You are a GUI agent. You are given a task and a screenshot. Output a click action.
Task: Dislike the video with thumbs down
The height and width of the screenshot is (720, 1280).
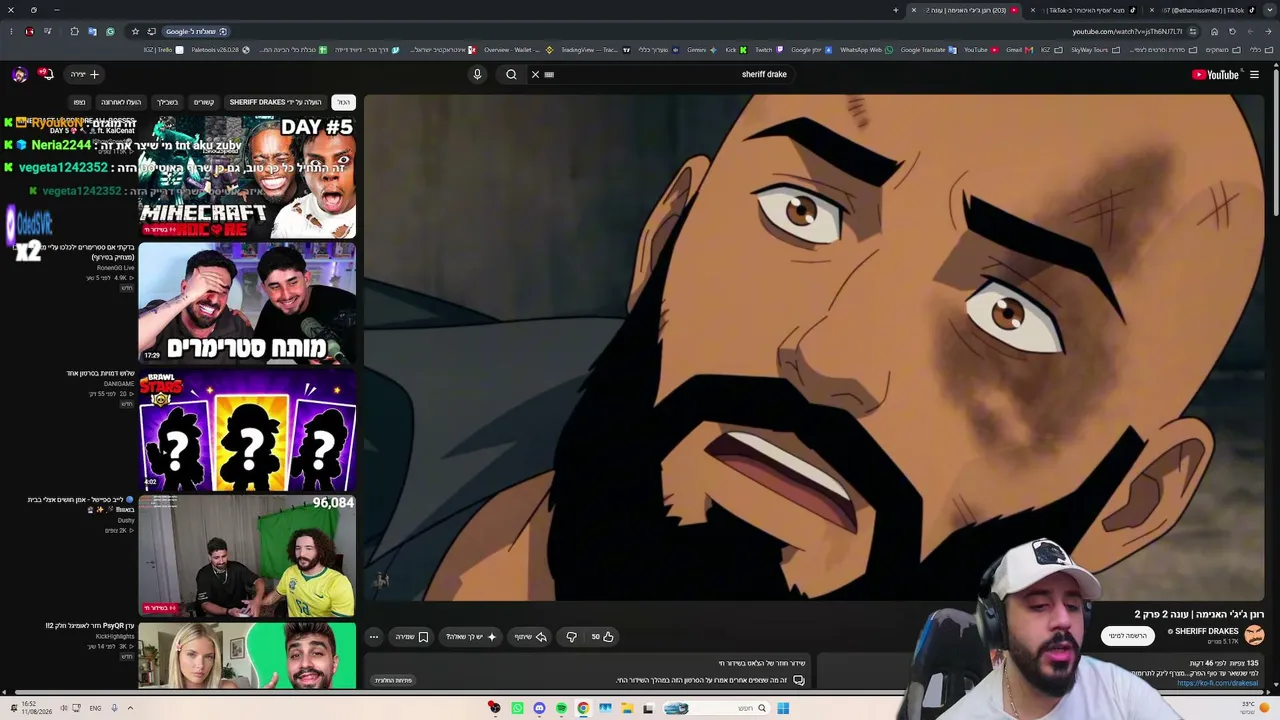click(x=571, y=637)
